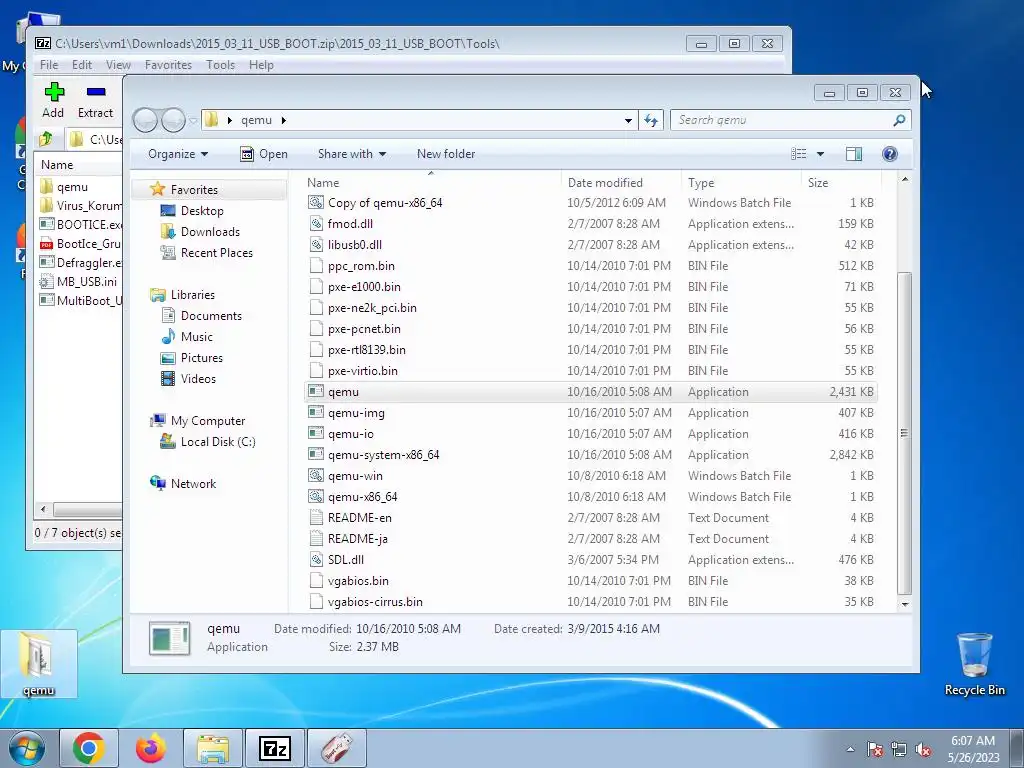The height and width of the screenshot is (768, 1024).
Task: Click the Explorer Back navigation button
Action: click(x=145, y=120)
